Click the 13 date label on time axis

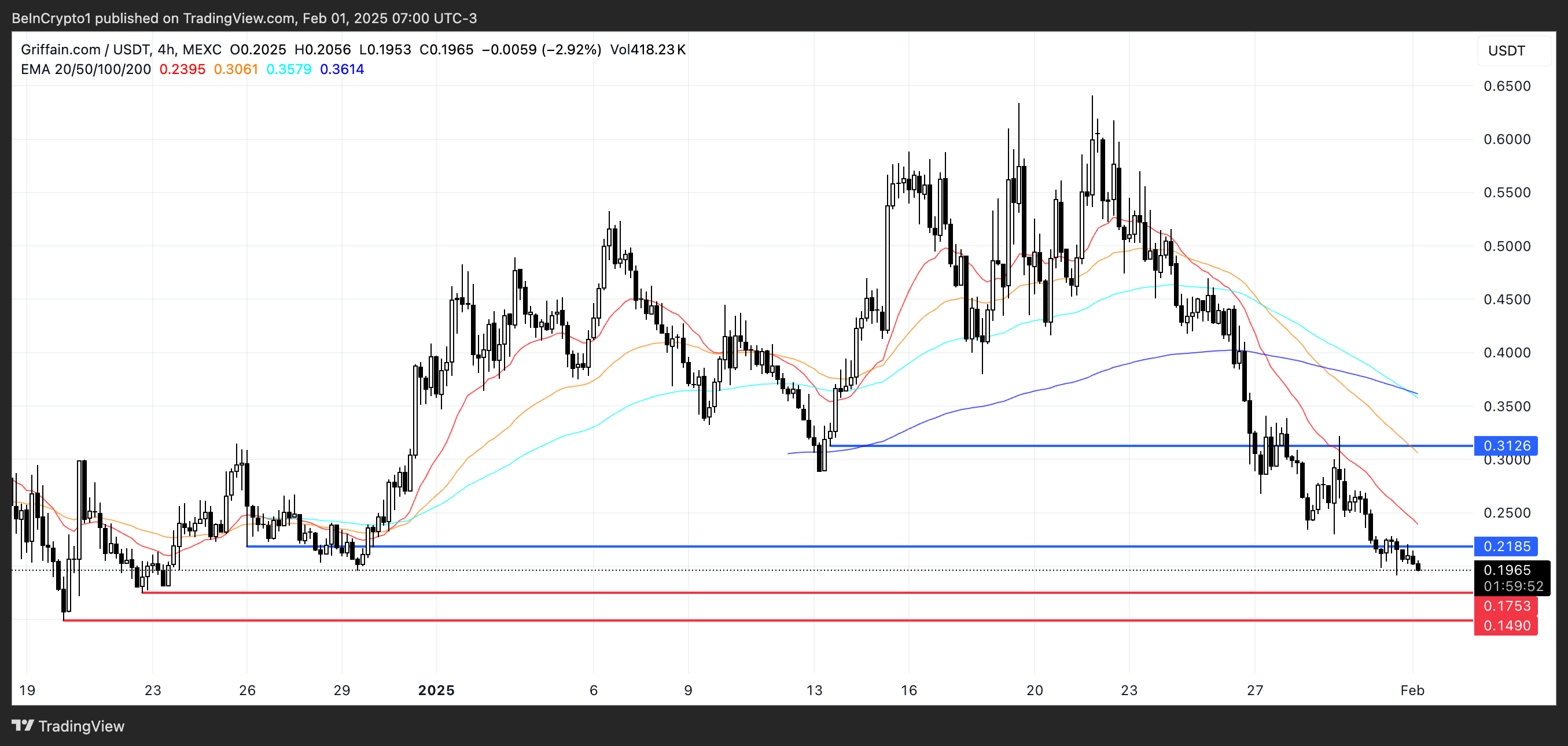click(814, 690)
